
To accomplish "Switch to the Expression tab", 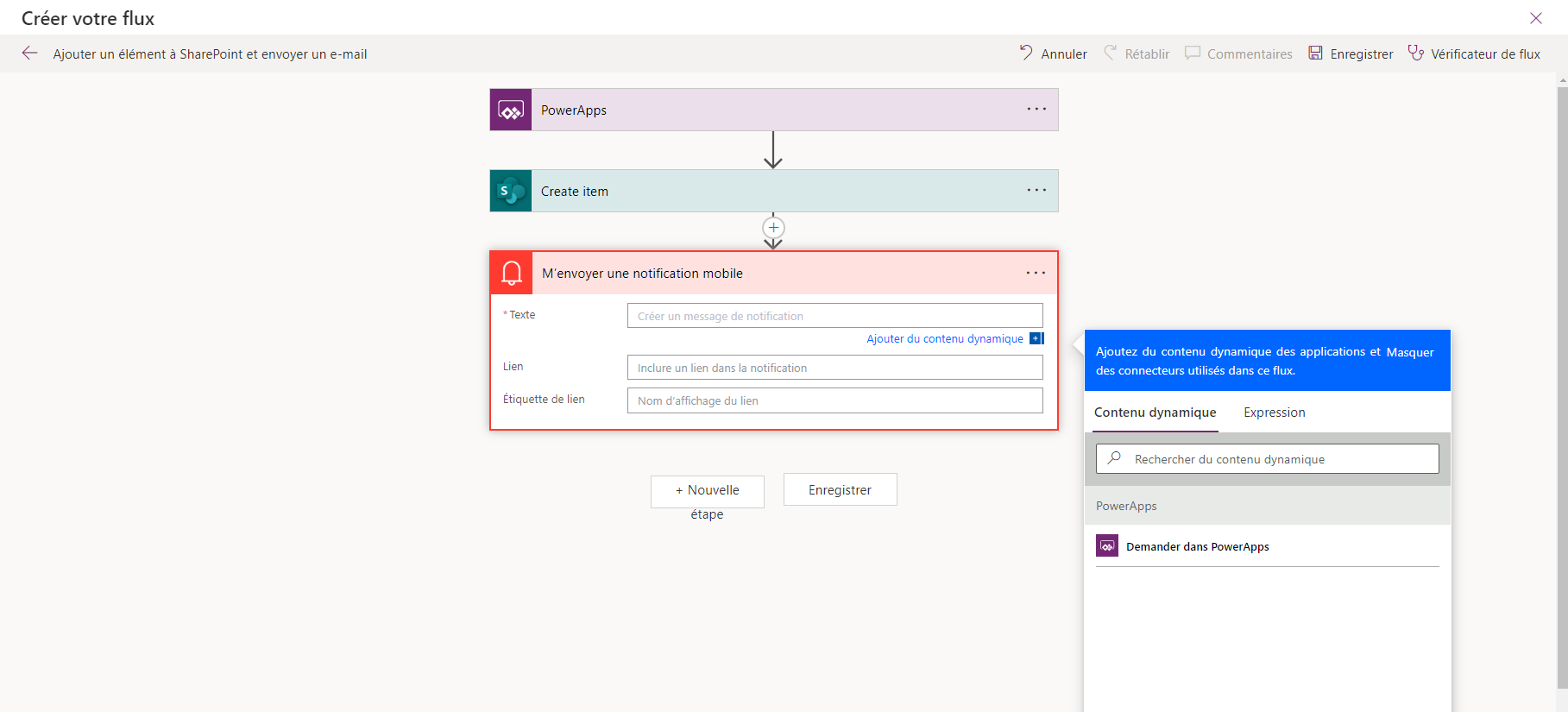I will tap(1274, 413).
